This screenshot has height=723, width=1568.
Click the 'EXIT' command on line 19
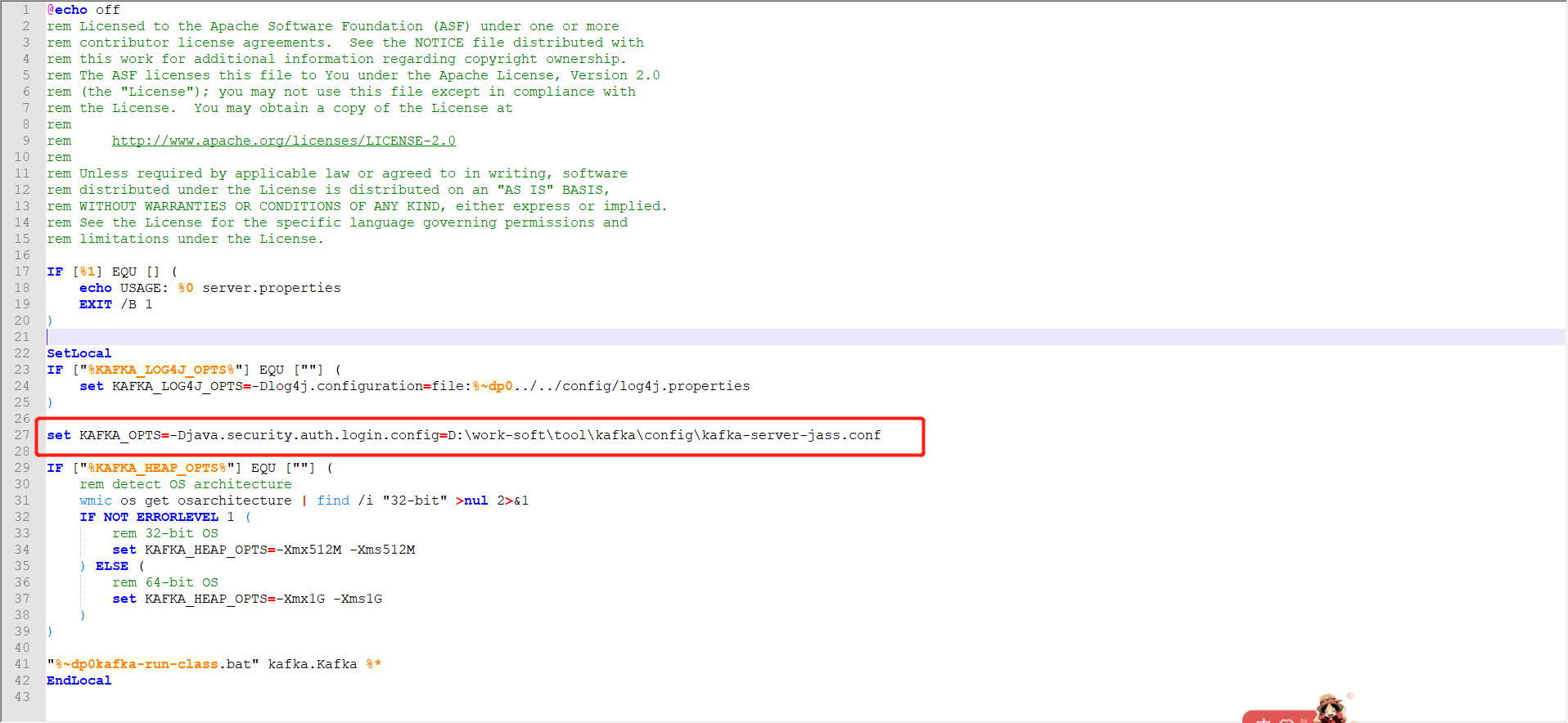(x=95, y=304)
